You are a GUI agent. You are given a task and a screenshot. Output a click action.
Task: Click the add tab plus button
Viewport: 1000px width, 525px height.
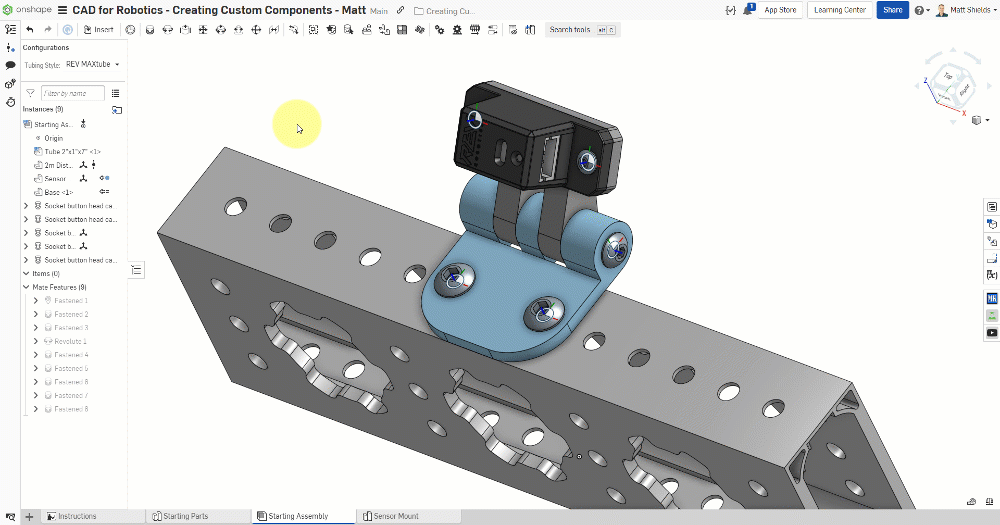pos(29,516)
